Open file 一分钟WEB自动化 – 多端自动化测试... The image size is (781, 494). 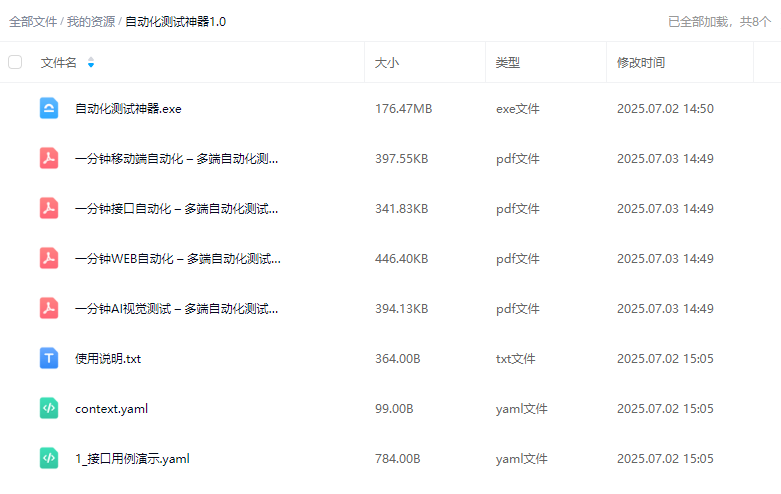178,259
